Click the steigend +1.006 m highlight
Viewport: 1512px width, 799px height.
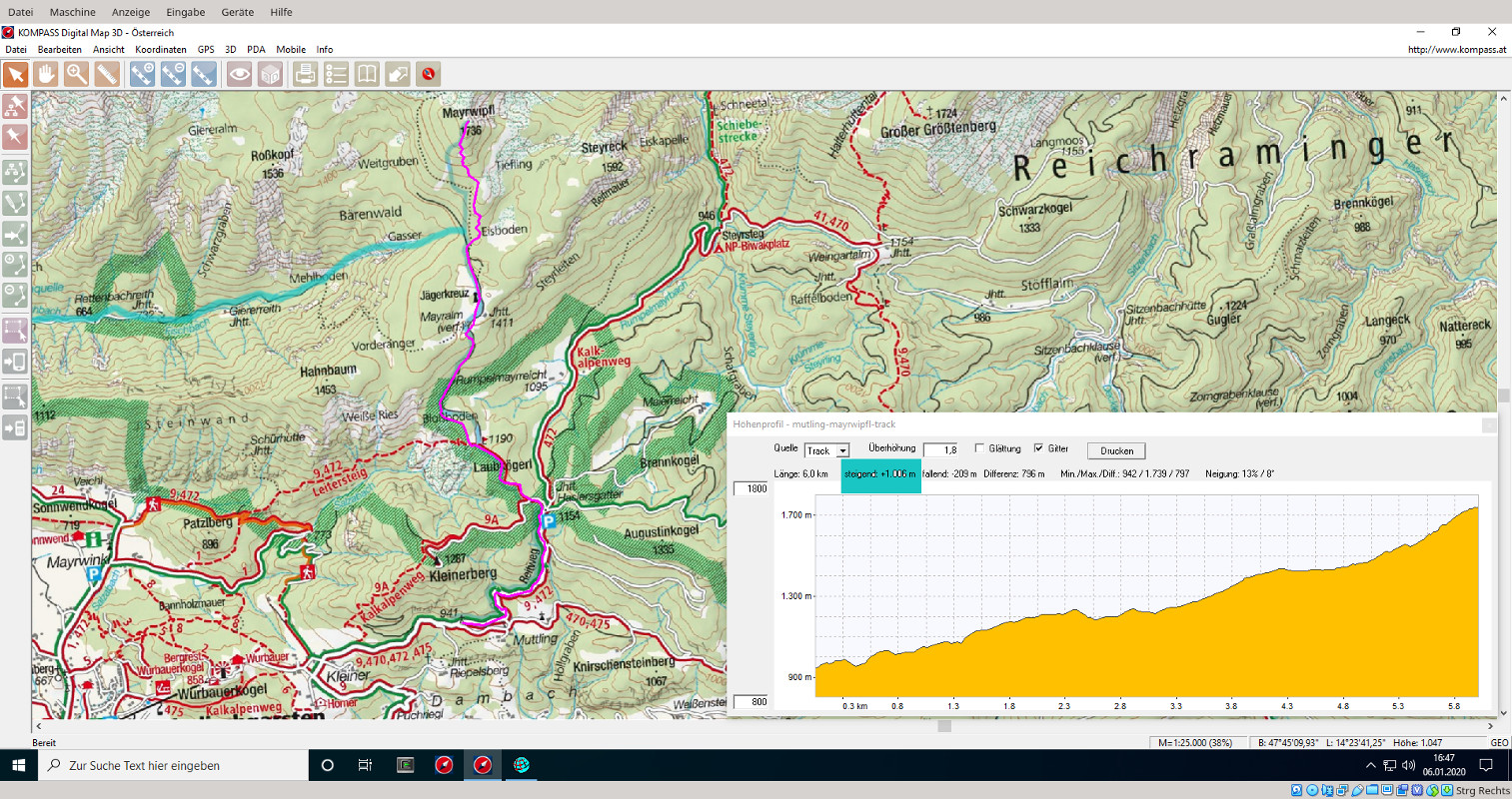click(880, 474)
